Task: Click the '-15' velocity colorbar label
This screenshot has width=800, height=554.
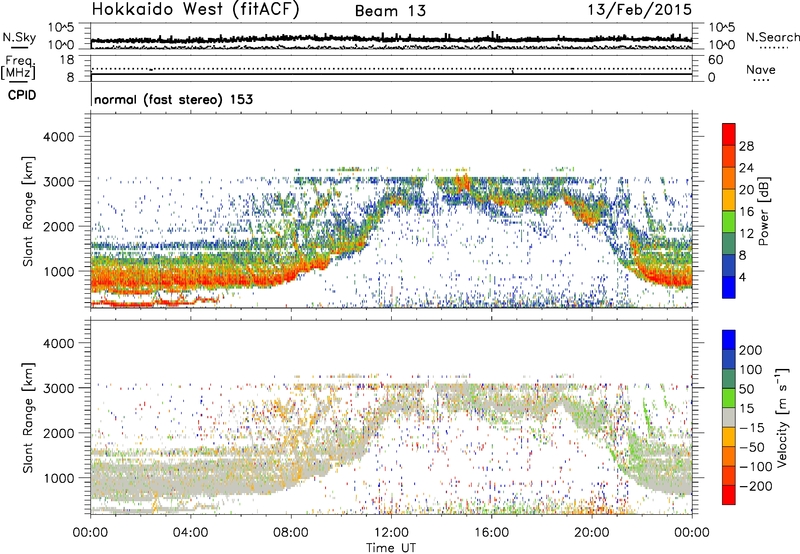Action: click(752, 427)
